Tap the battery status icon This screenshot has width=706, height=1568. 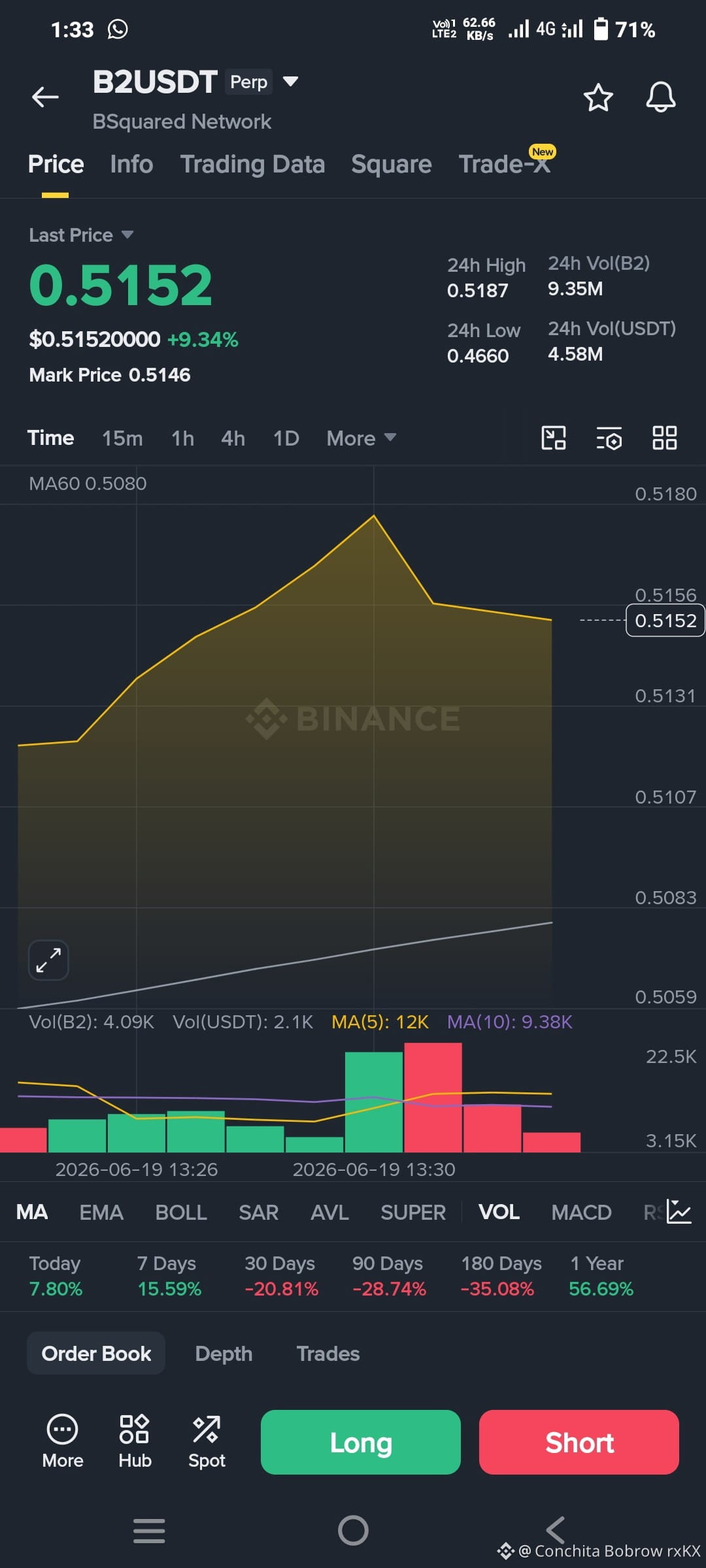(600, 29)
